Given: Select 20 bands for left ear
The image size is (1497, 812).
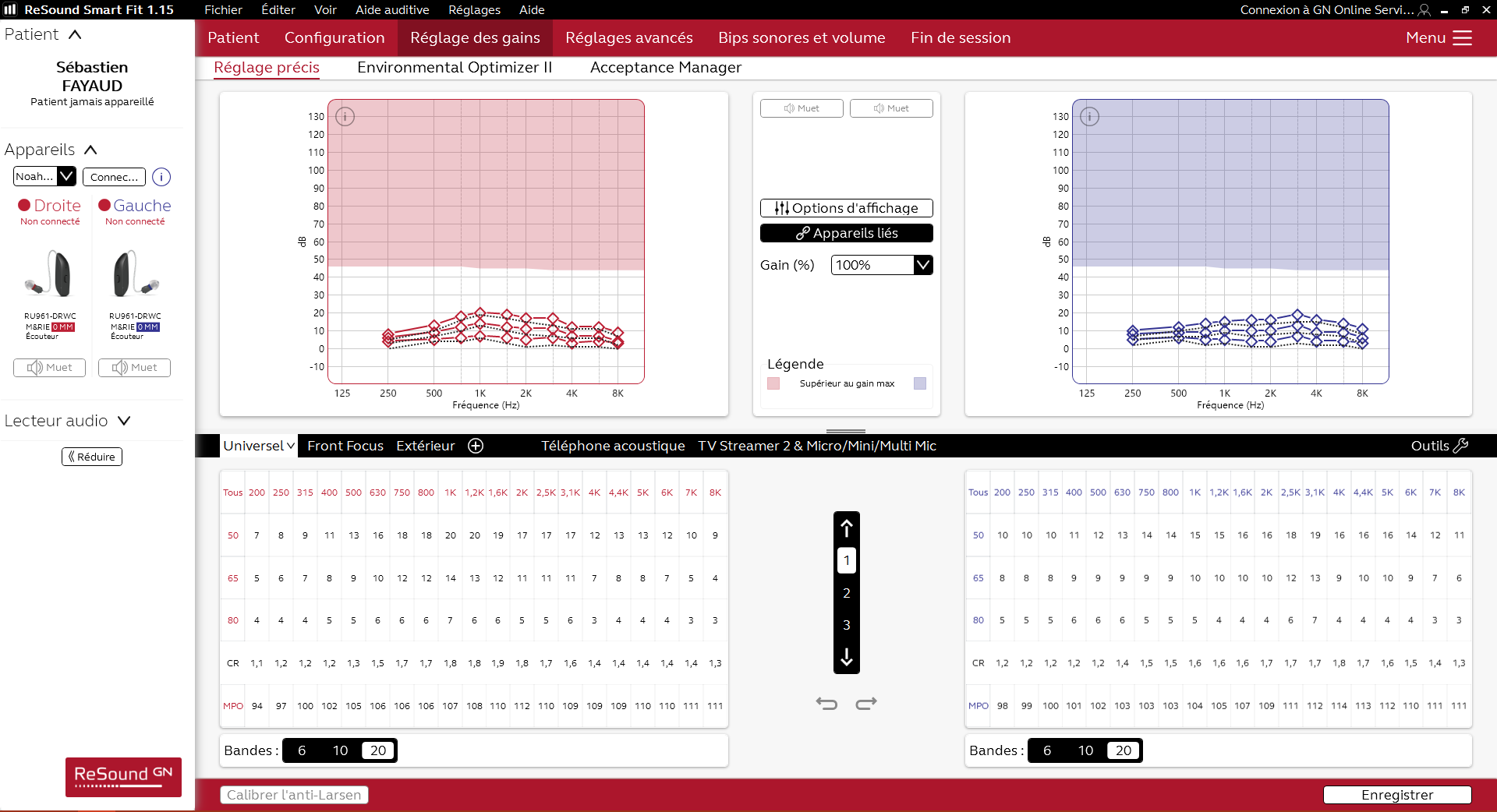Looking at the screenshot, I should point(1124,750).
